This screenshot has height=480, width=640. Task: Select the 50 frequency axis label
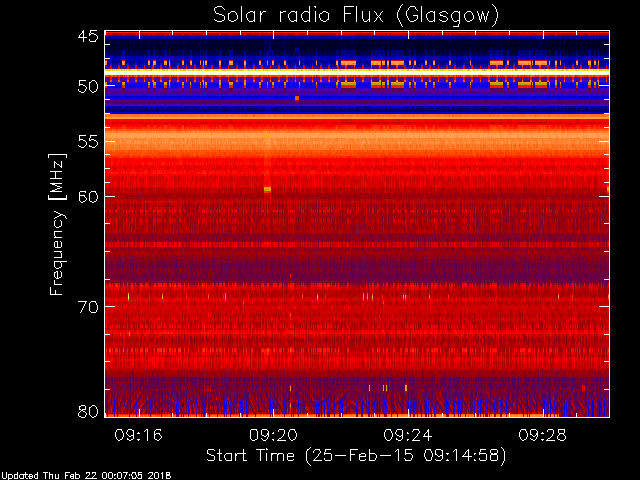88,87
